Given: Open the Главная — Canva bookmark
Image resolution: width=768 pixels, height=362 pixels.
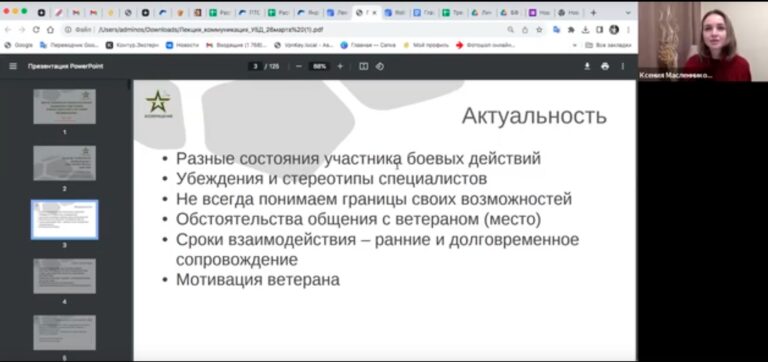Looking at the screenshot, I should click(x=368, y=45).
